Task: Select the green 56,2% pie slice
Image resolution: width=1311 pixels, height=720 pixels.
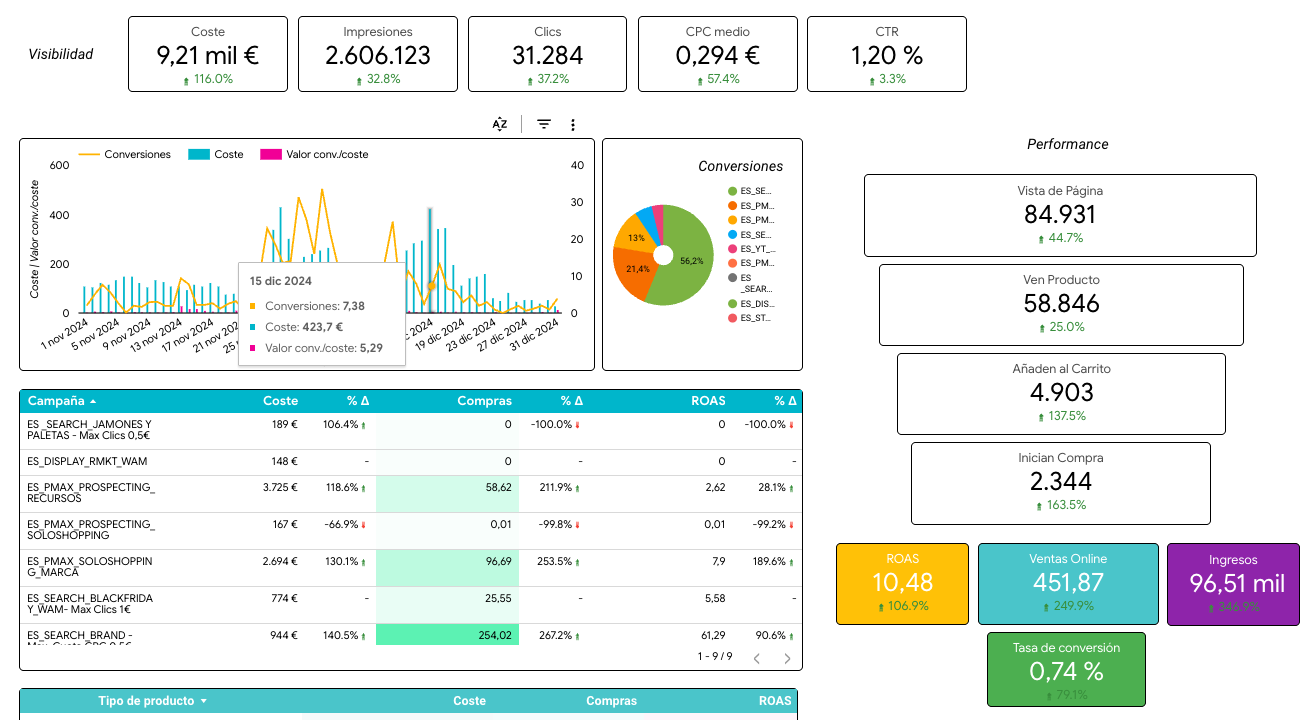Action: (x=686, y=262)
